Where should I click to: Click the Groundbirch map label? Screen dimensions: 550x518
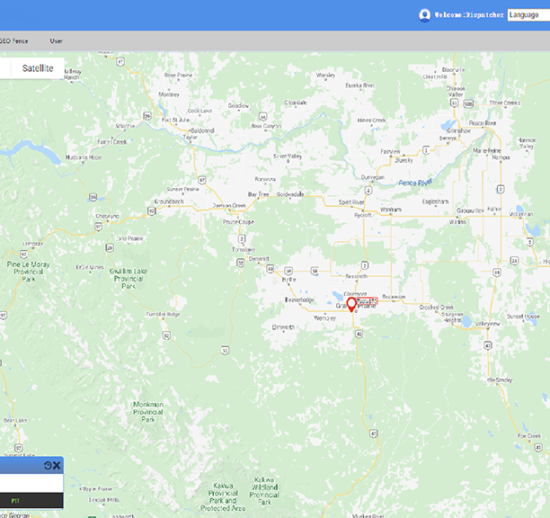point(169,202)
